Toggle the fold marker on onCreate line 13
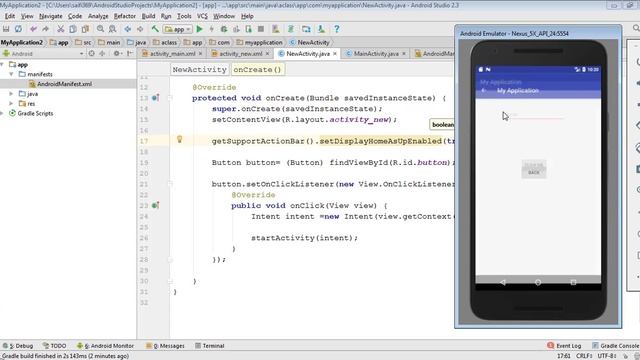The image size is (640, 360). pos(170,98)
